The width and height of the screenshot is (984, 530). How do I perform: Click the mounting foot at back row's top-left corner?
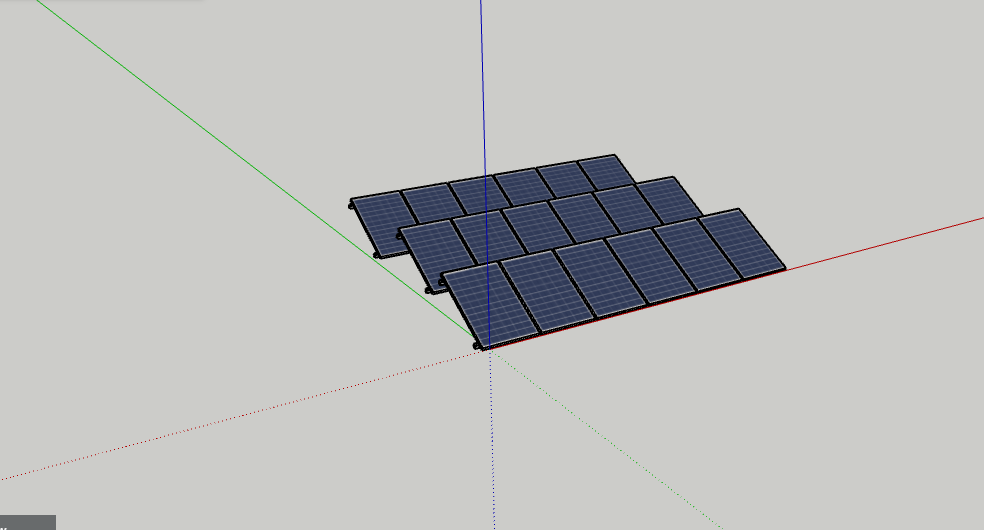tap(351, 205)
